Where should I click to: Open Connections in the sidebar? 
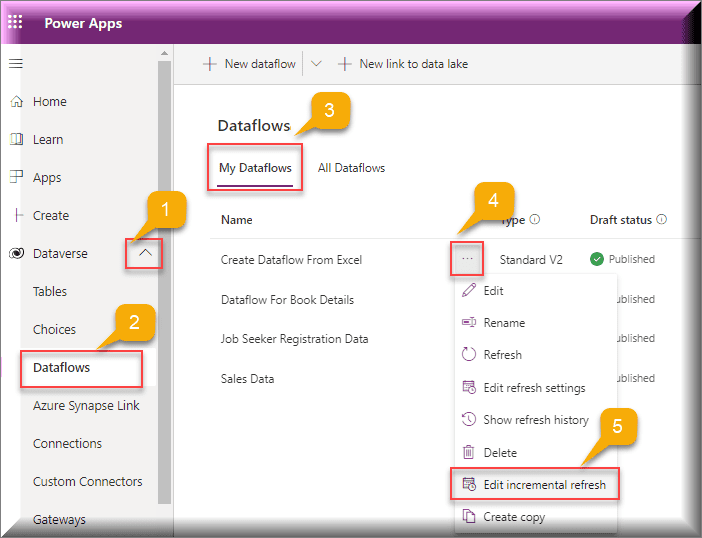[x=67, y=444]
